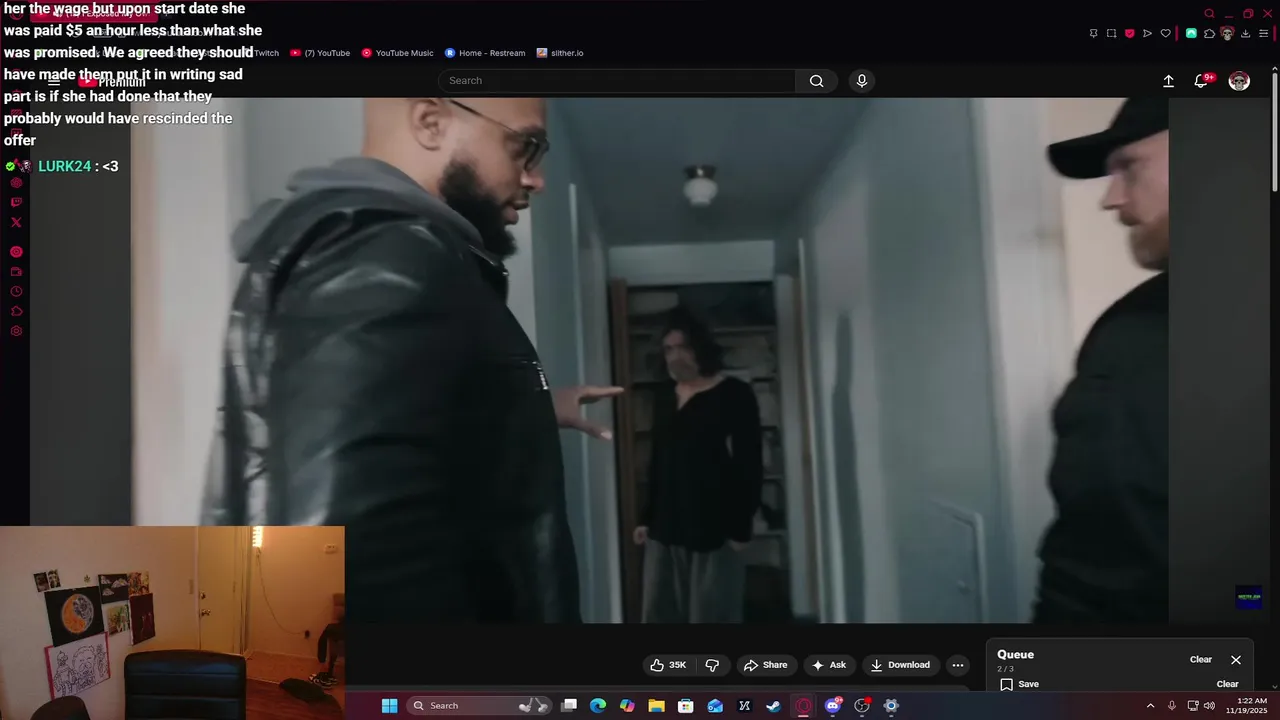Open YouTube account avatar menu
Viewport: 1280px width, 720px height.
point(1239,81)
